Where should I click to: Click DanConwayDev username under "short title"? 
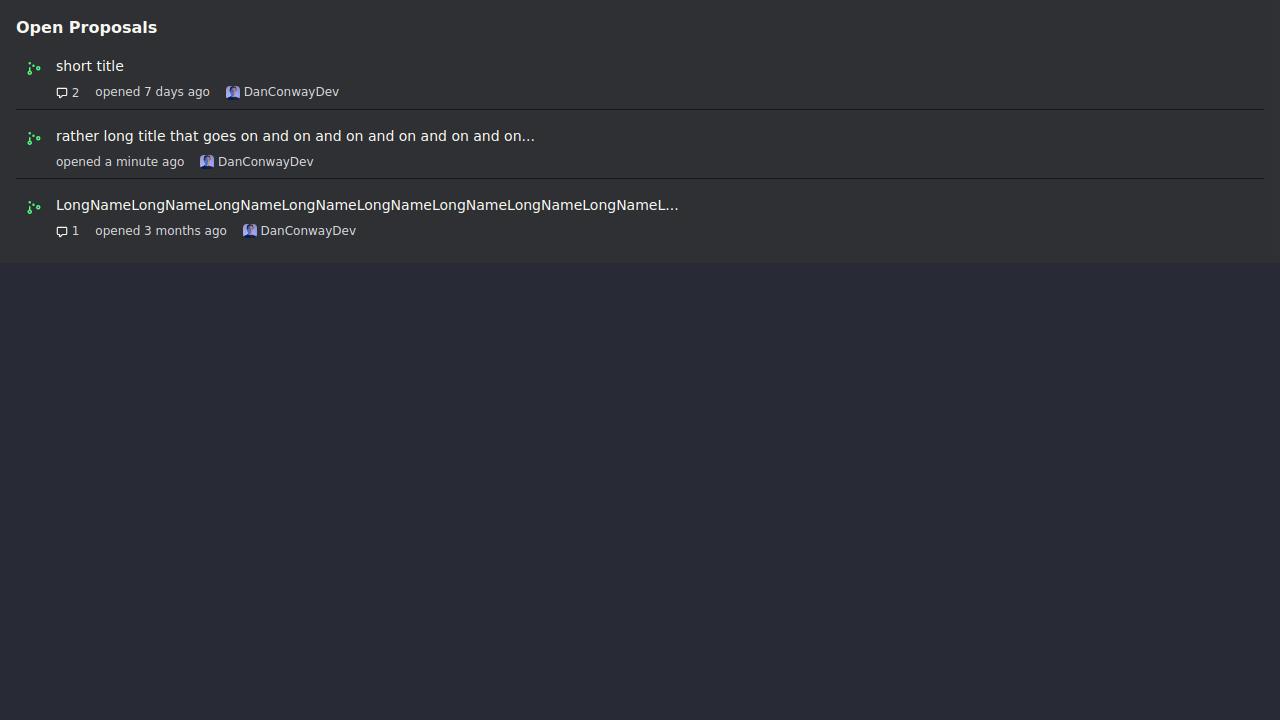click(x=291, y=92)
